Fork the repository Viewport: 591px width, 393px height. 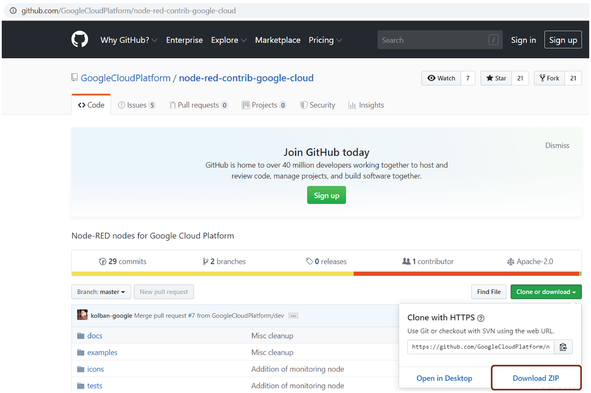[549, 78]
